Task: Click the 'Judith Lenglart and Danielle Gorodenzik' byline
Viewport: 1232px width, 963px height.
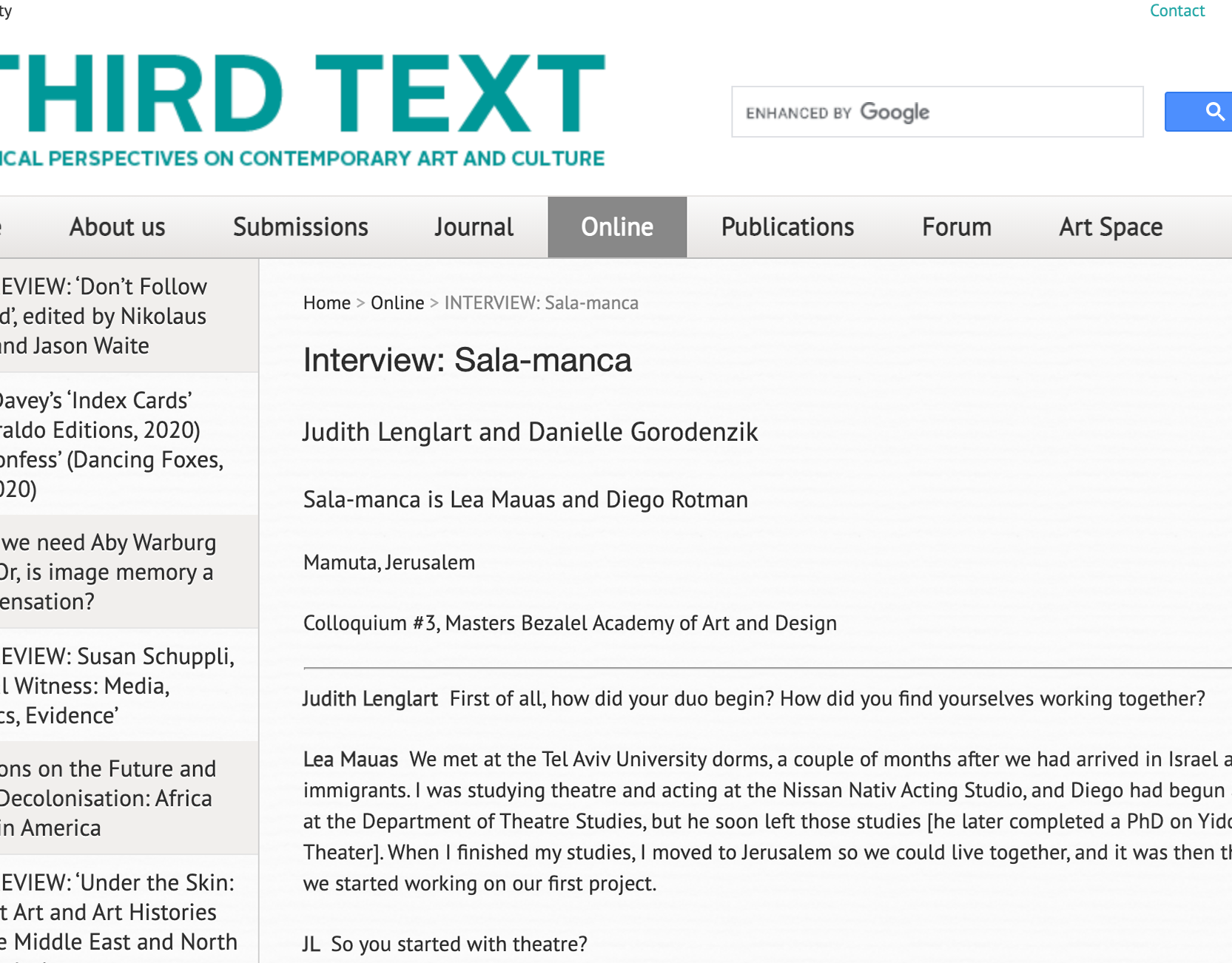Action: (x=531, y=432)
